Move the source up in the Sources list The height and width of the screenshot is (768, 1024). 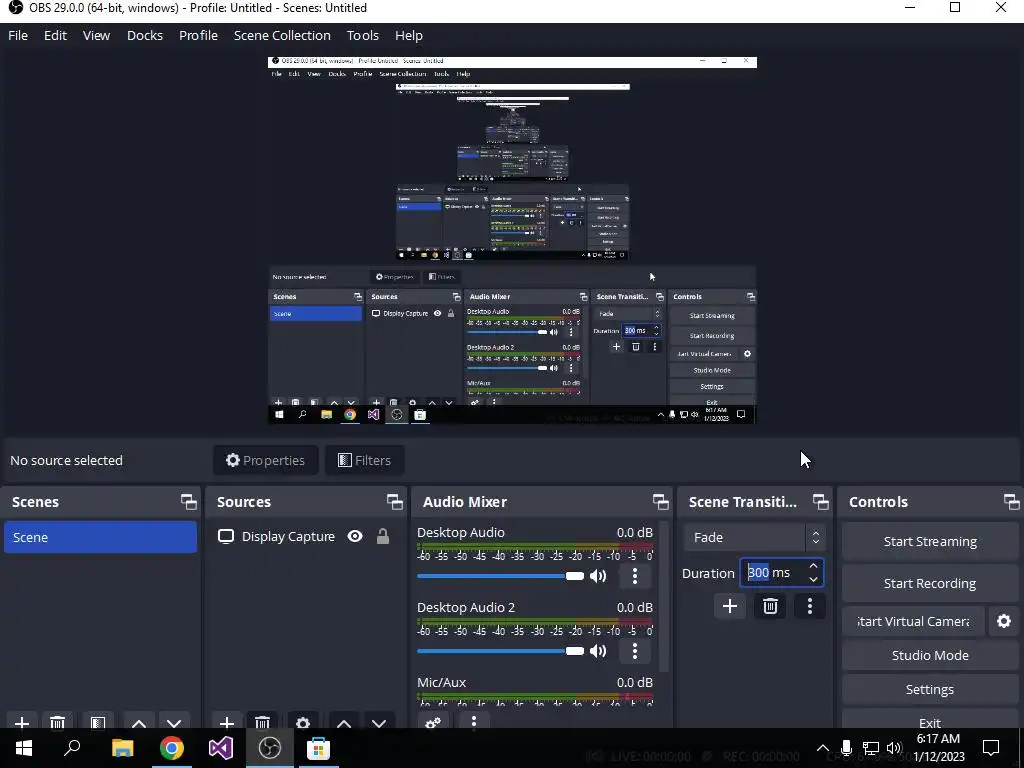(344, 723)
